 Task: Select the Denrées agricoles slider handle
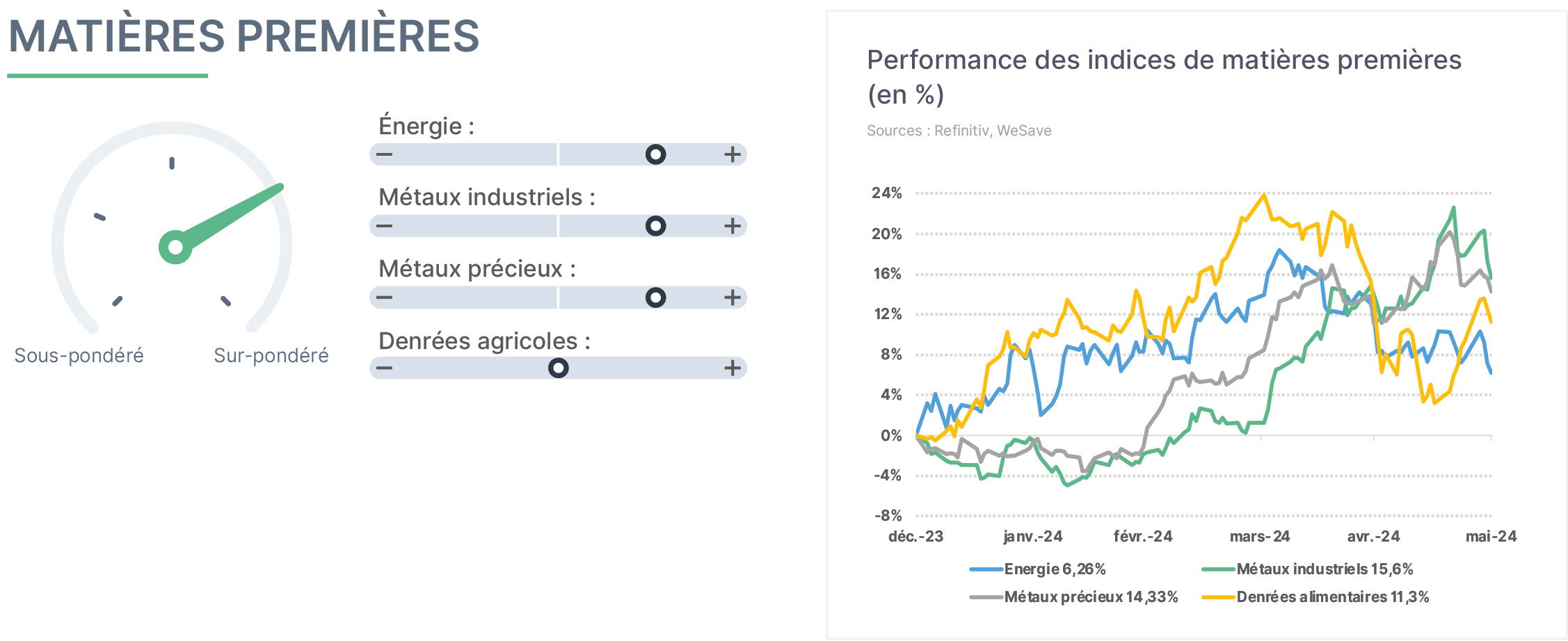558,368
